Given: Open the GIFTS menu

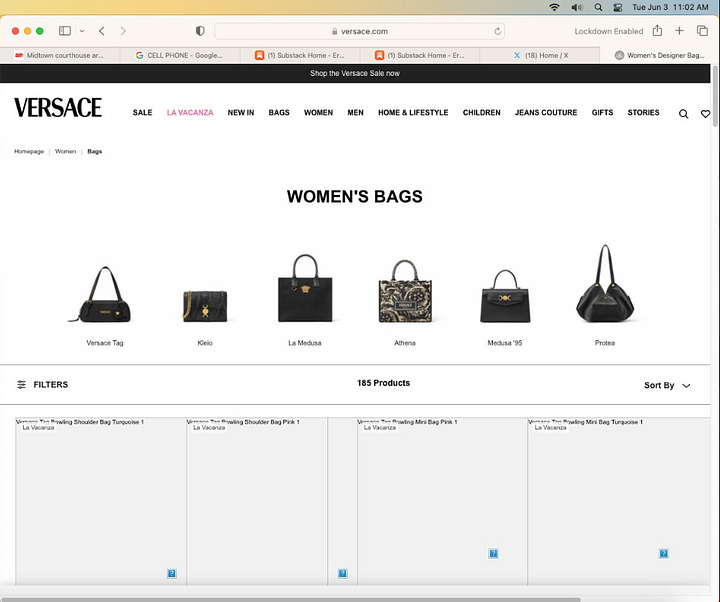Looking at the screenshot, I should (x=602, y=113).
